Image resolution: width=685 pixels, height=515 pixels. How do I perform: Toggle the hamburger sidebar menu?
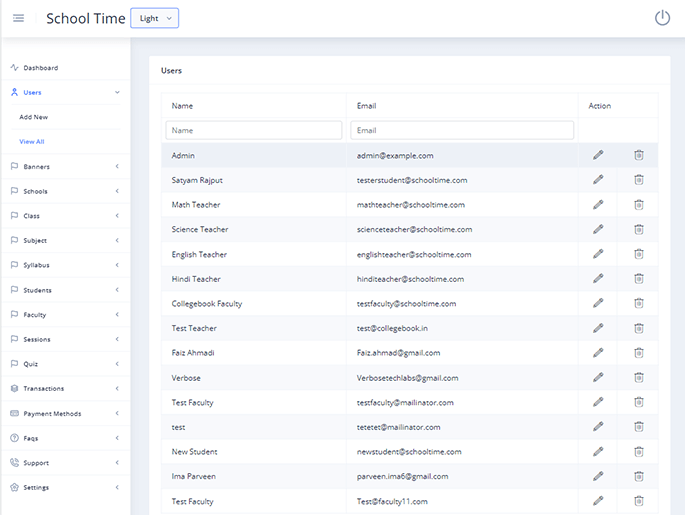coord(18,18)
